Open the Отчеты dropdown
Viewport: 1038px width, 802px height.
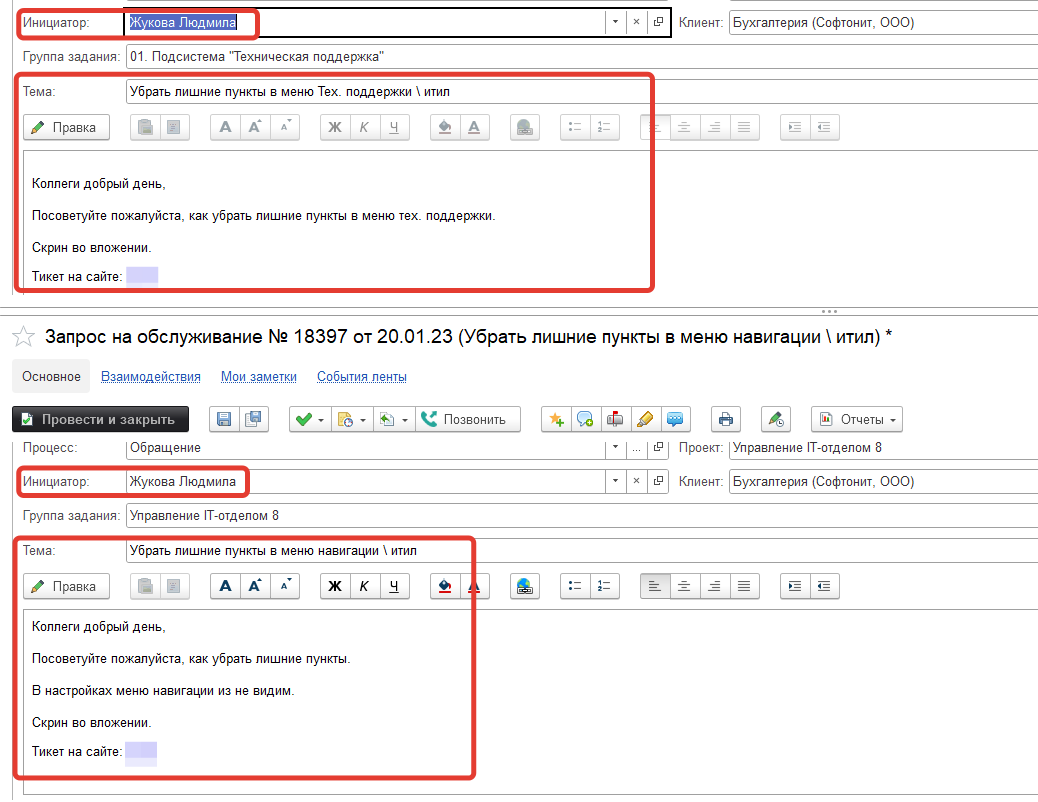coord(857,420)
